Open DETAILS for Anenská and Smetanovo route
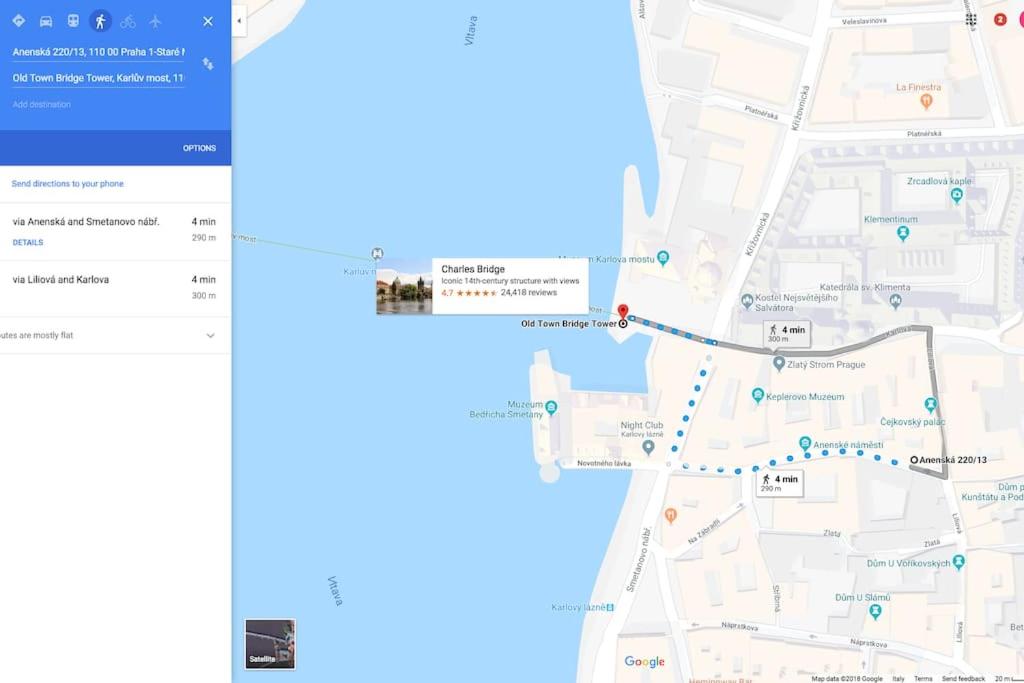 coord(28,242)
